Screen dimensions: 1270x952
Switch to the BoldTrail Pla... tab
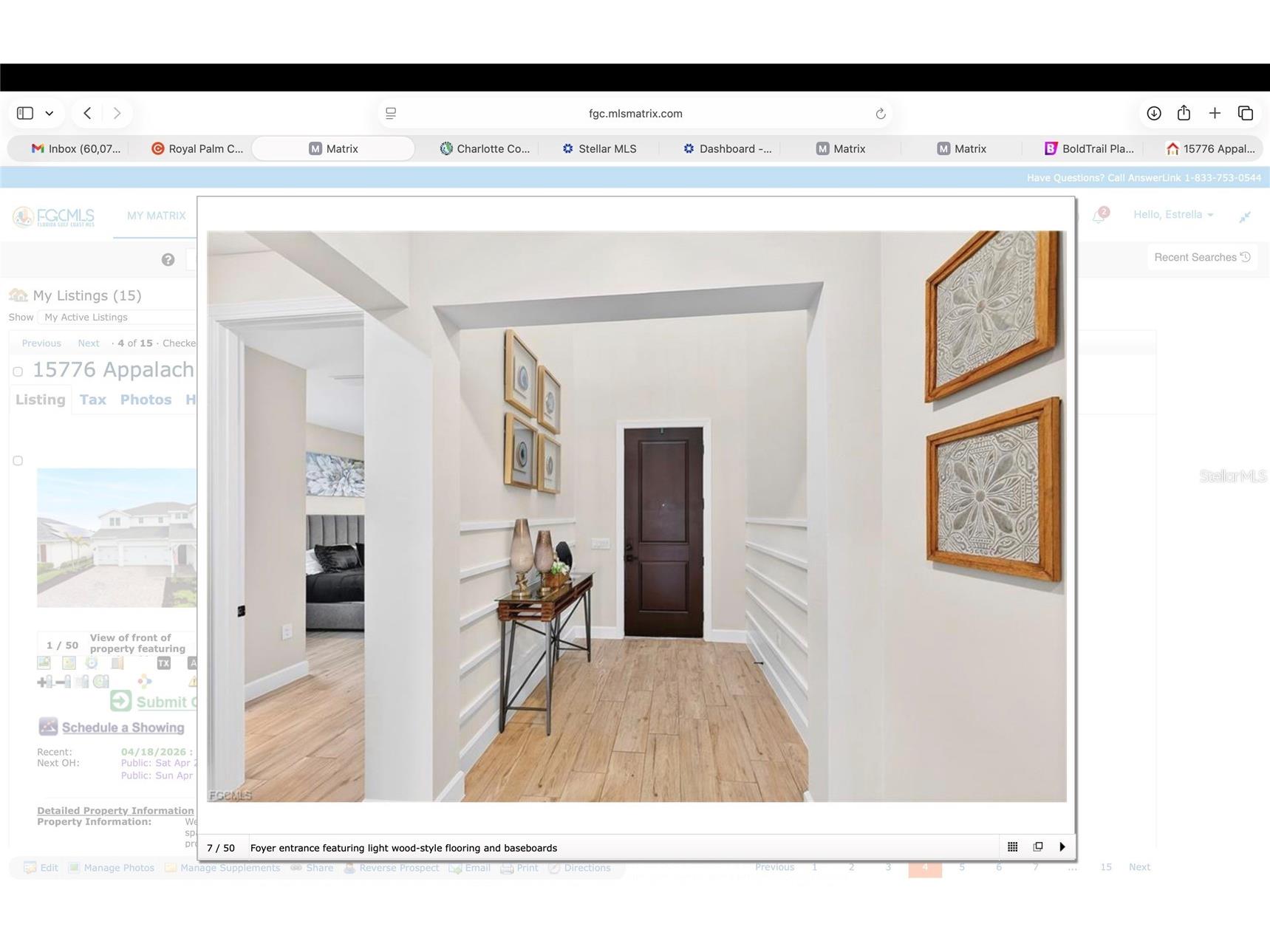click(1089, 148)
